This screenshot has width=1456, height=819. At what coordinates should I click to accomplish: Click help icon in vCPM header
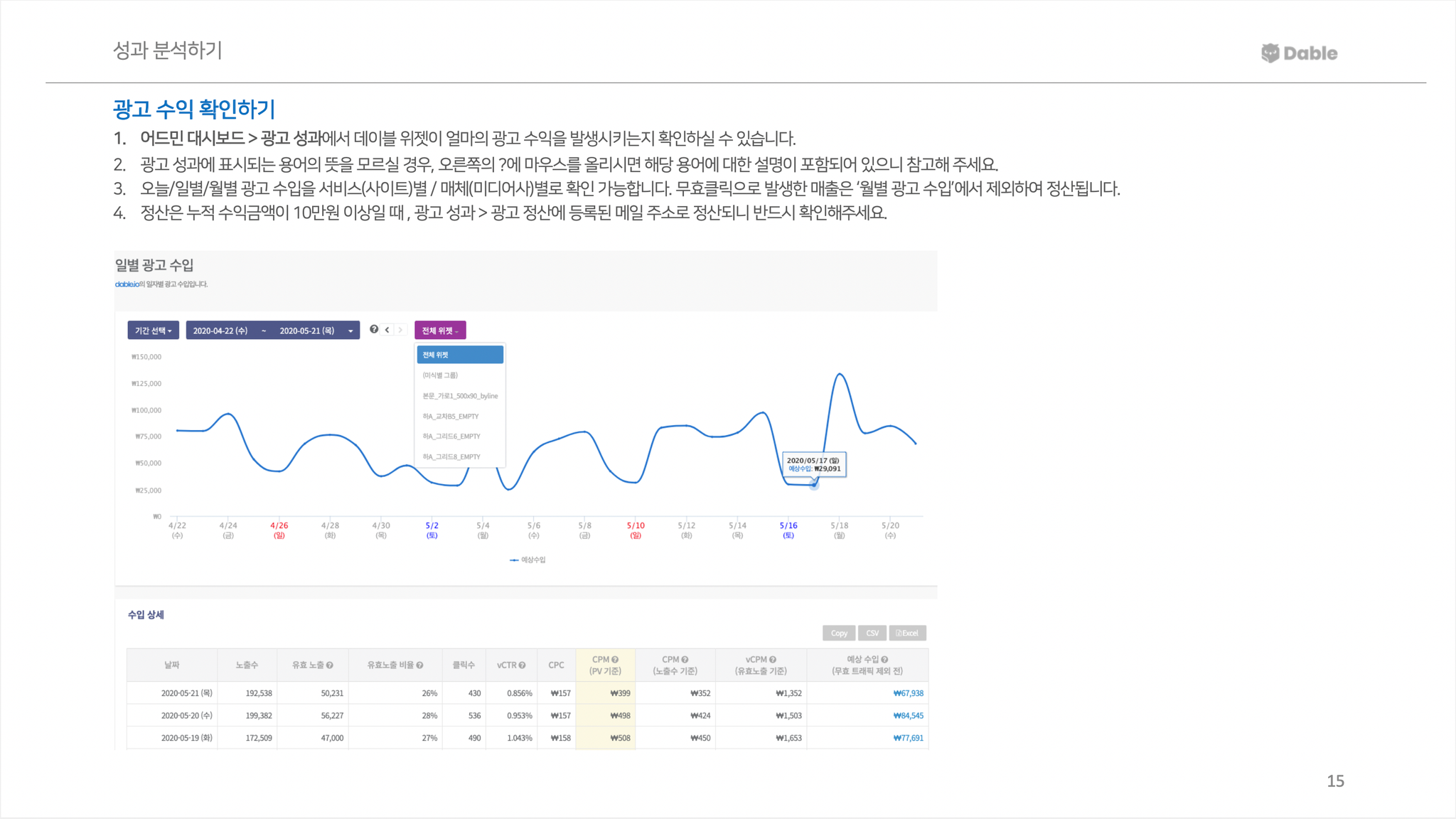click(x=773, y=660)
